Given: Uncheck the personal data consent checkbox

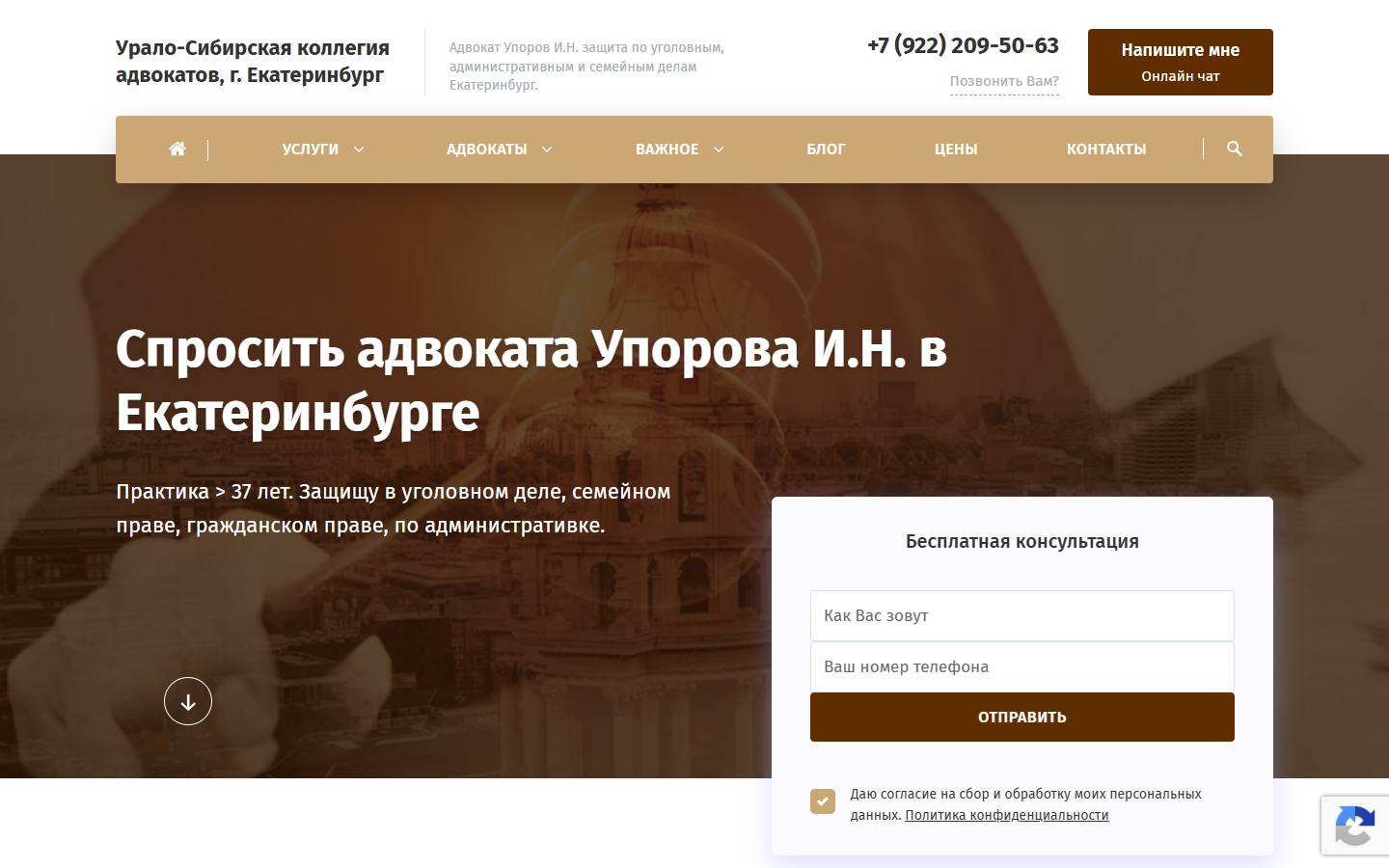Looking at the screenshot, I should [823, 801].
